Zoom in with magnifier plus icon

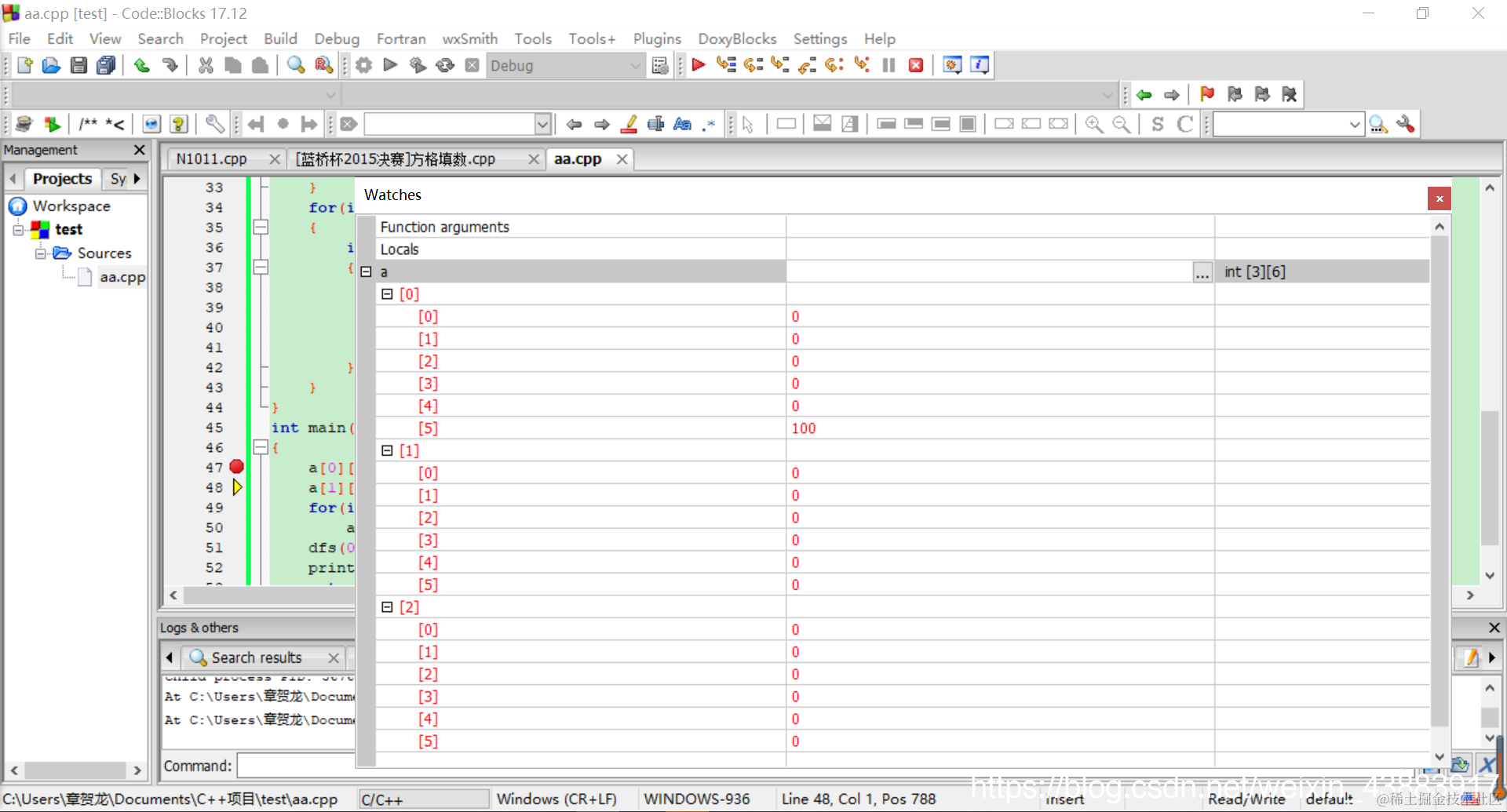pyautogui.click(x=1093, y=124)
